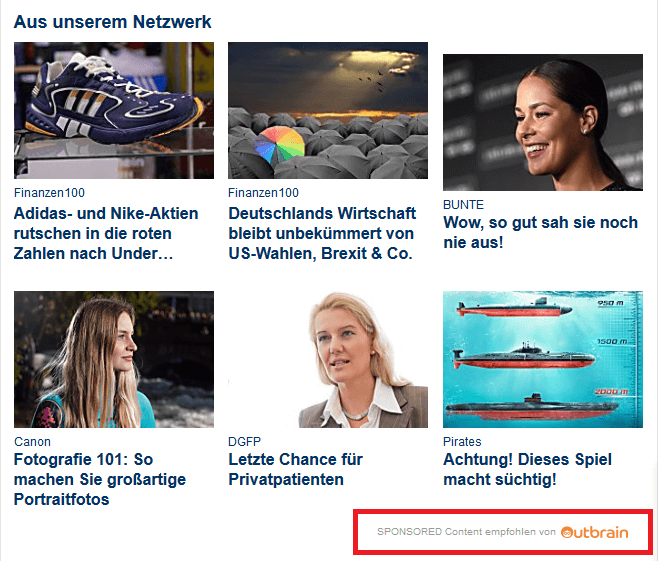Image resolution: width=658 pixels, height=561 pixels.
Task: Click the Outbrain logo
Action: coord(594,532)
